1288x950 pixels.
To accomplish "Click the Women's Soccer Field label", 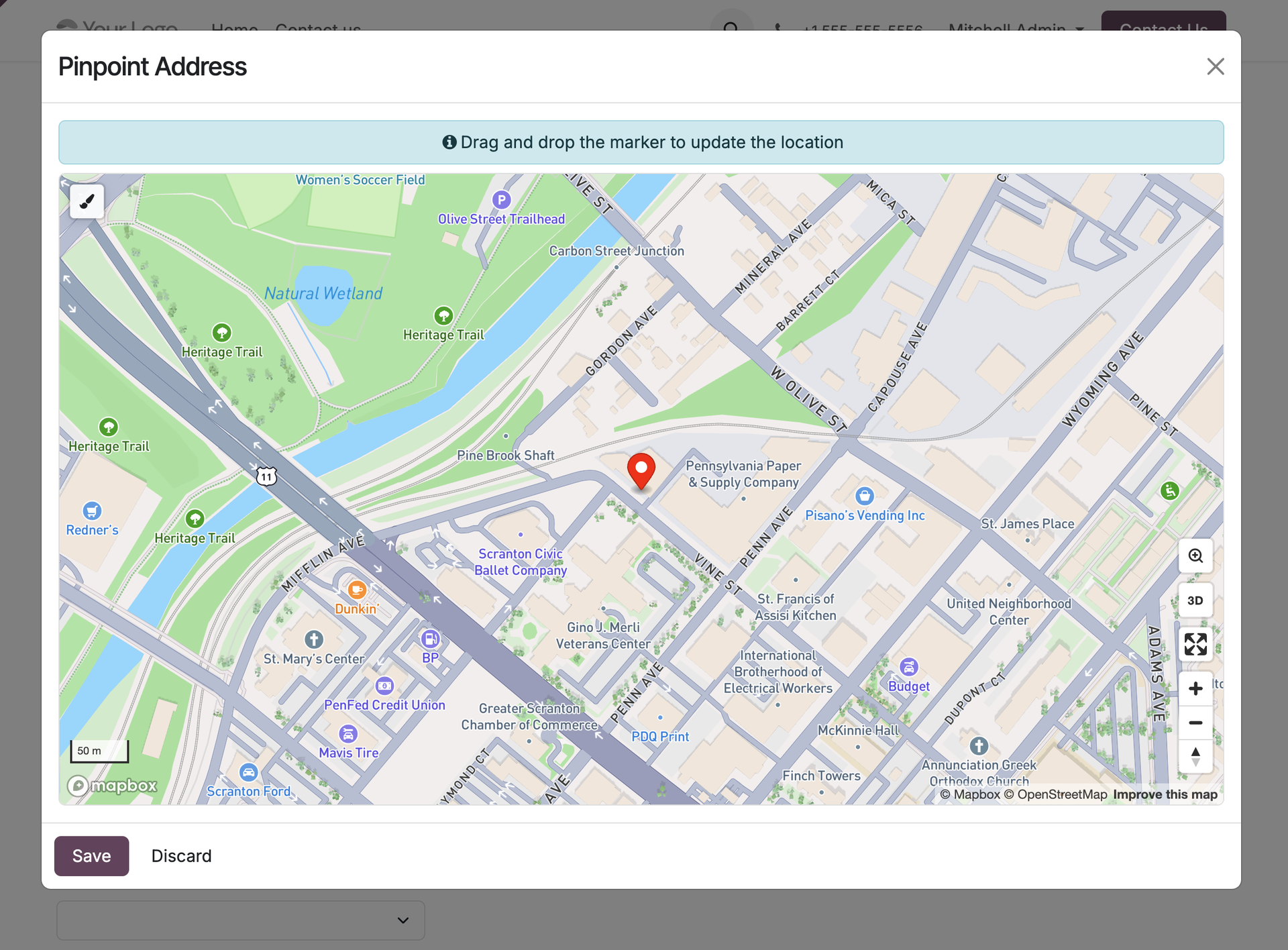I will pos(360,180).
